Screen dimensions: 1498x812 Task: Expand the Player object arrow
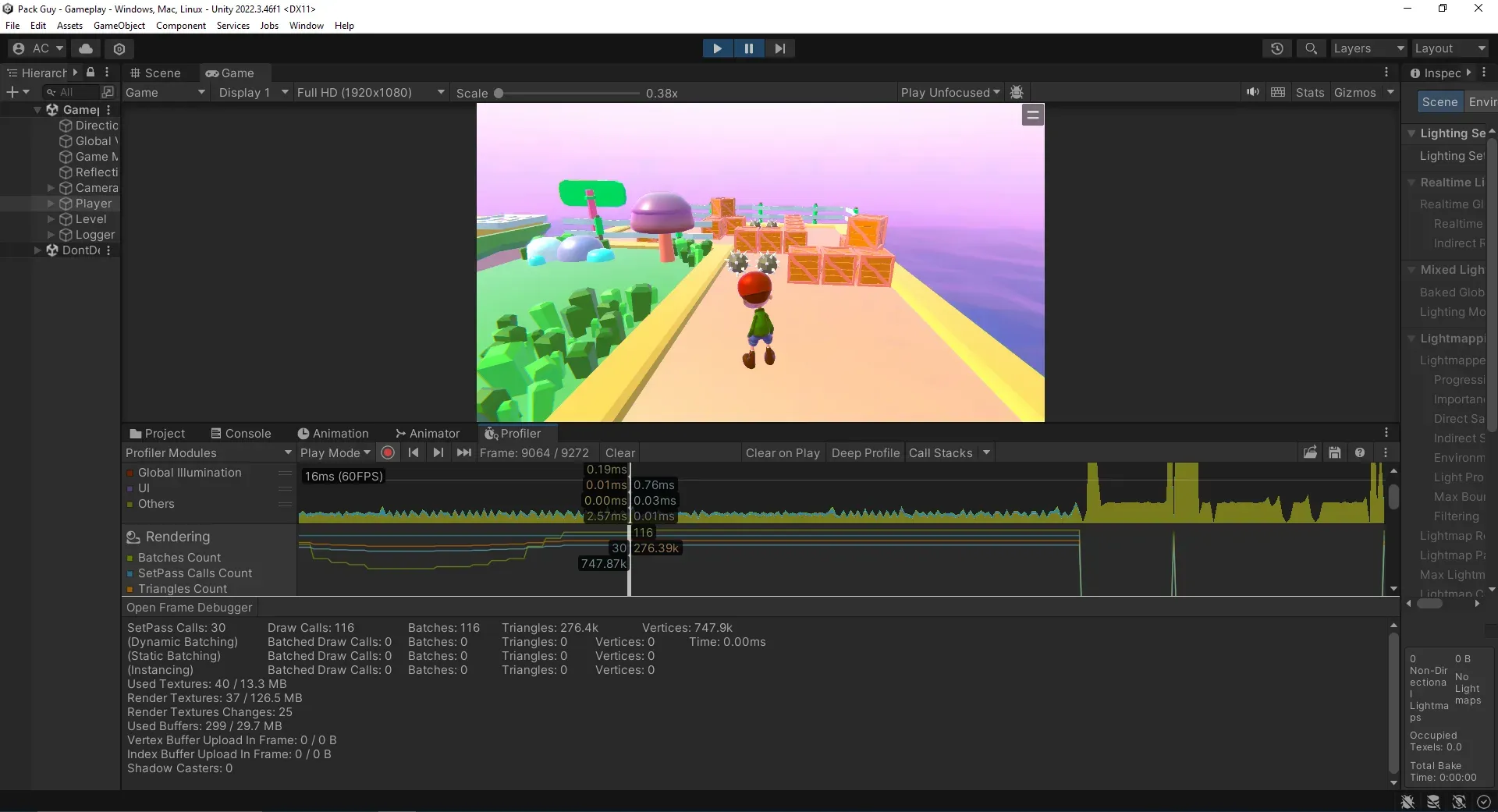[x=51, y=204]
